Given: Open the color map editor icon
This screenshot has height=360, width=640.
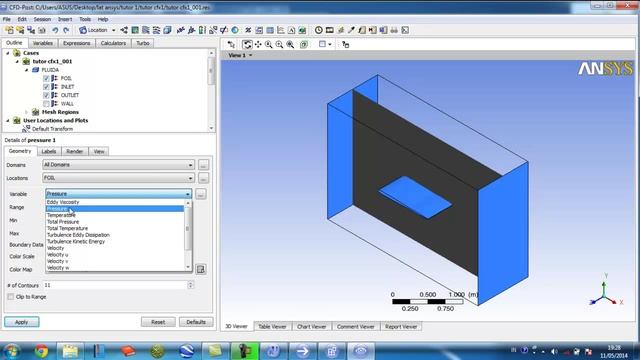Looking at the screenshot, I should (x=200, y=269).
